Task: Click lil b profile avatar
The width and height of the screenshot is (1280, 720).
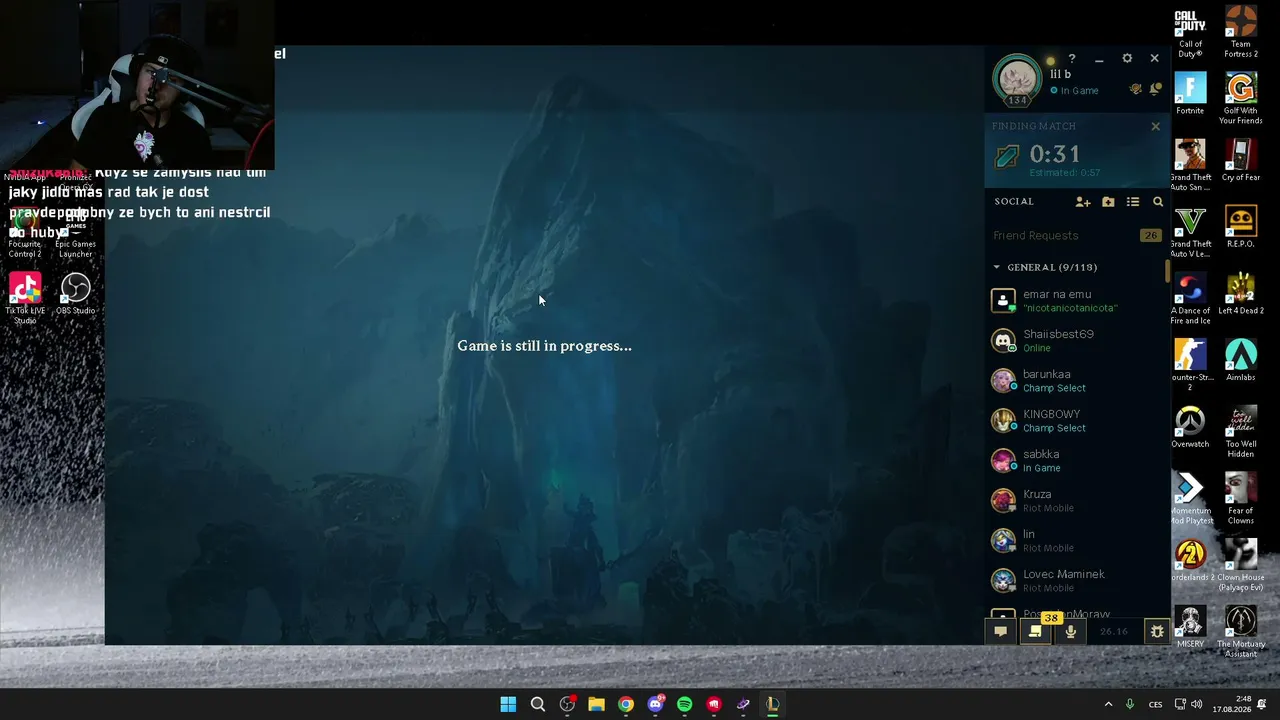Action: click(1017, 78)
